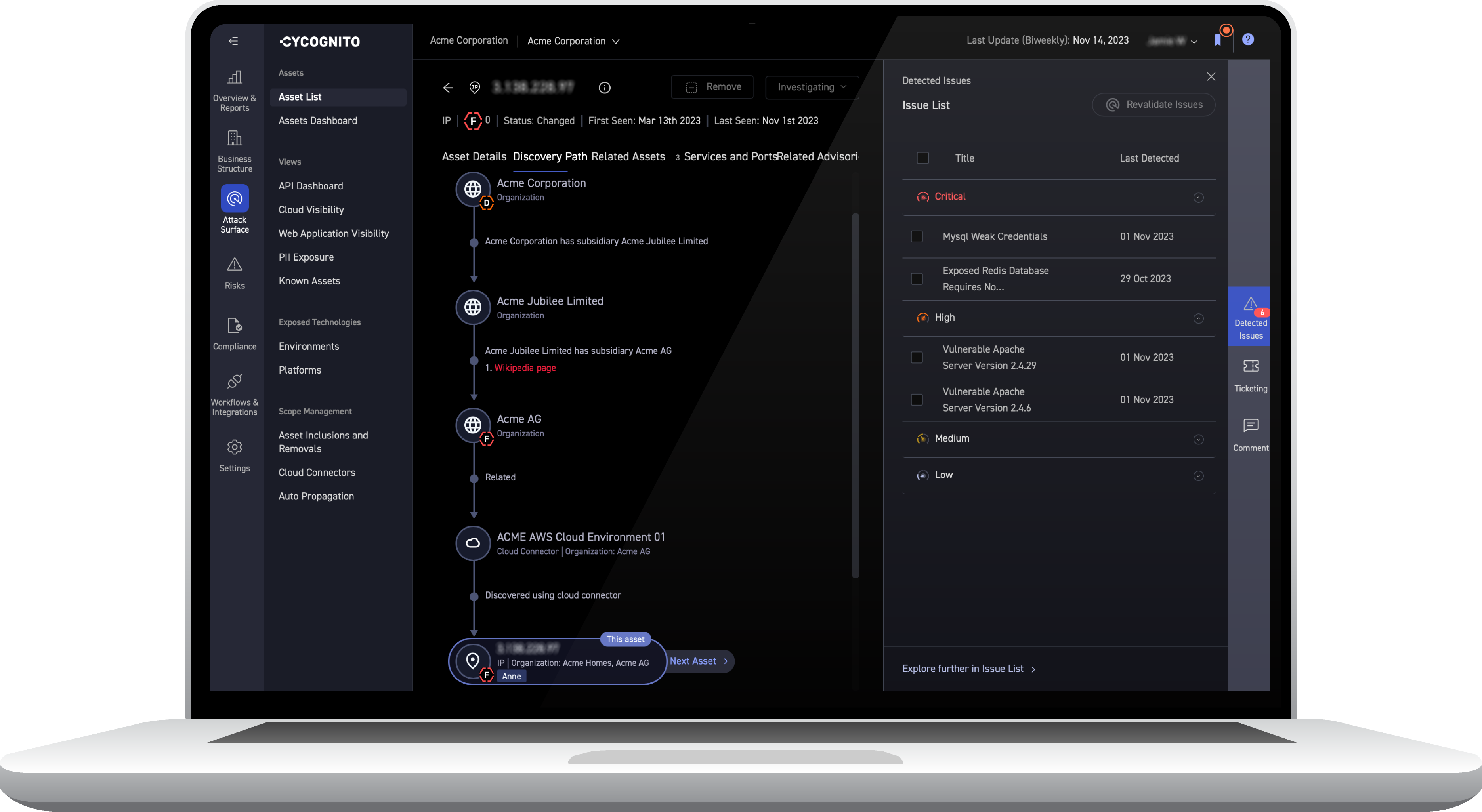Check the Mysql Weak Credentials issue
This screenshot has height=812, width=1482.
point(917,236)
